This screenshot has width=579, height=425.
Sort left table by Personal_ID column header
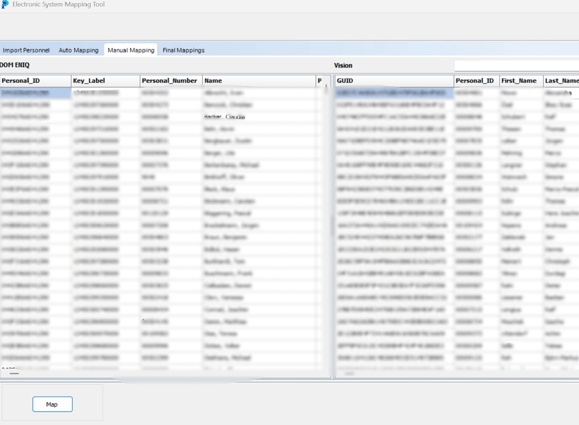pos(35,80)
